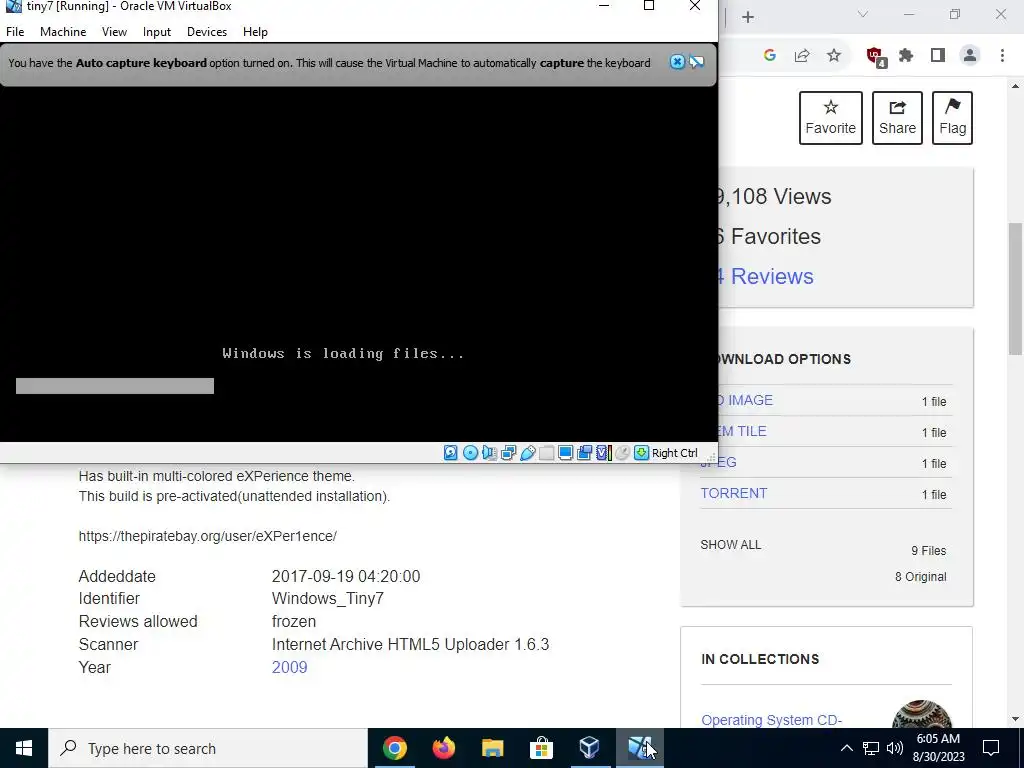Click the 9 Files count text
Image resolution: width=1024 pixels, height=768 pixels.
click(929, 551)
